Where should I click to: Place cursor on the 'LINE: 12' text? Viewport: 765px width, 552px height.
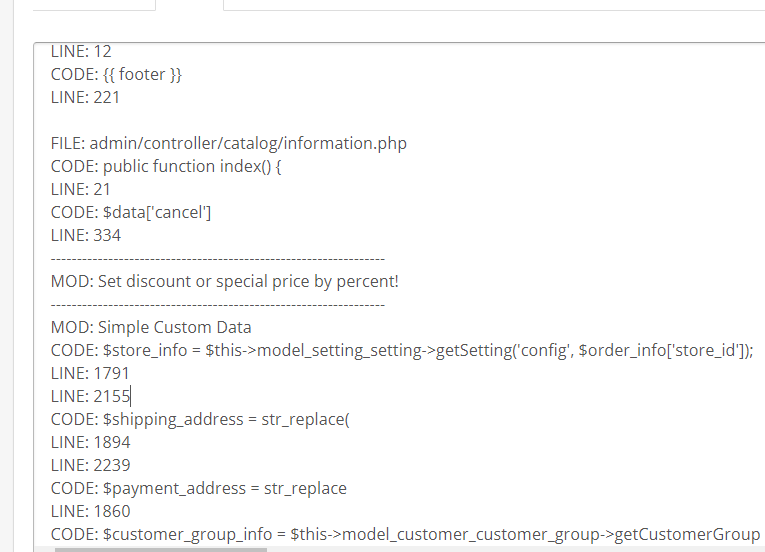(x=81, y=51)
